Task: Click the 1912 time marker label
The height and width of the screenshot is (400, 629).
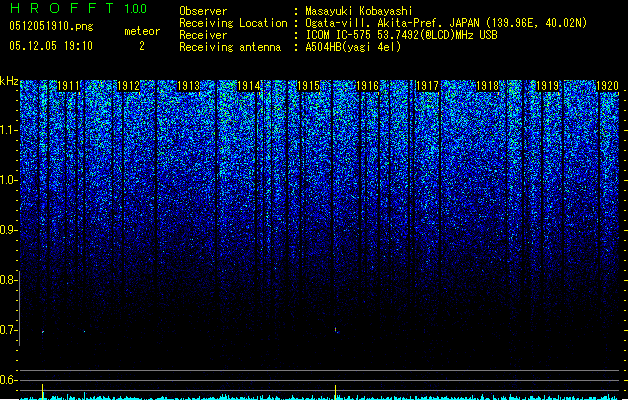Action: pos(128,86)
